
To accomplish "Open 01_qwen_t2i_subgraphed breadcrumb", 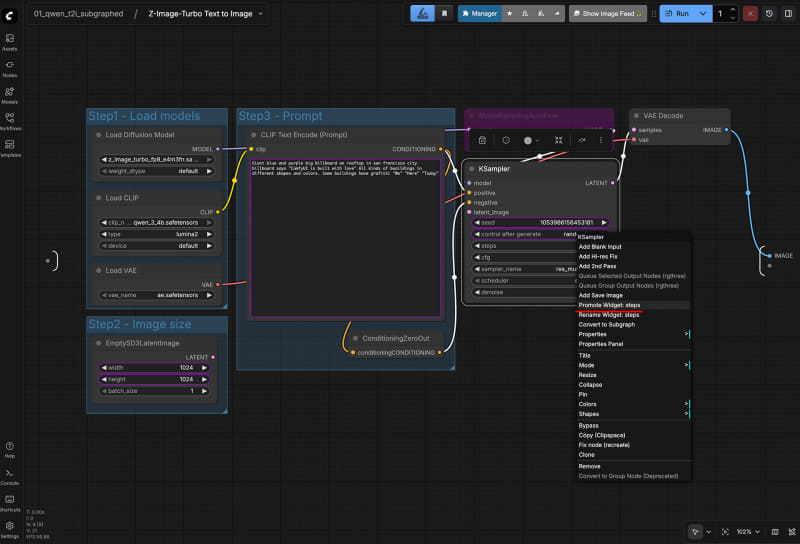I will coord(78,14).
